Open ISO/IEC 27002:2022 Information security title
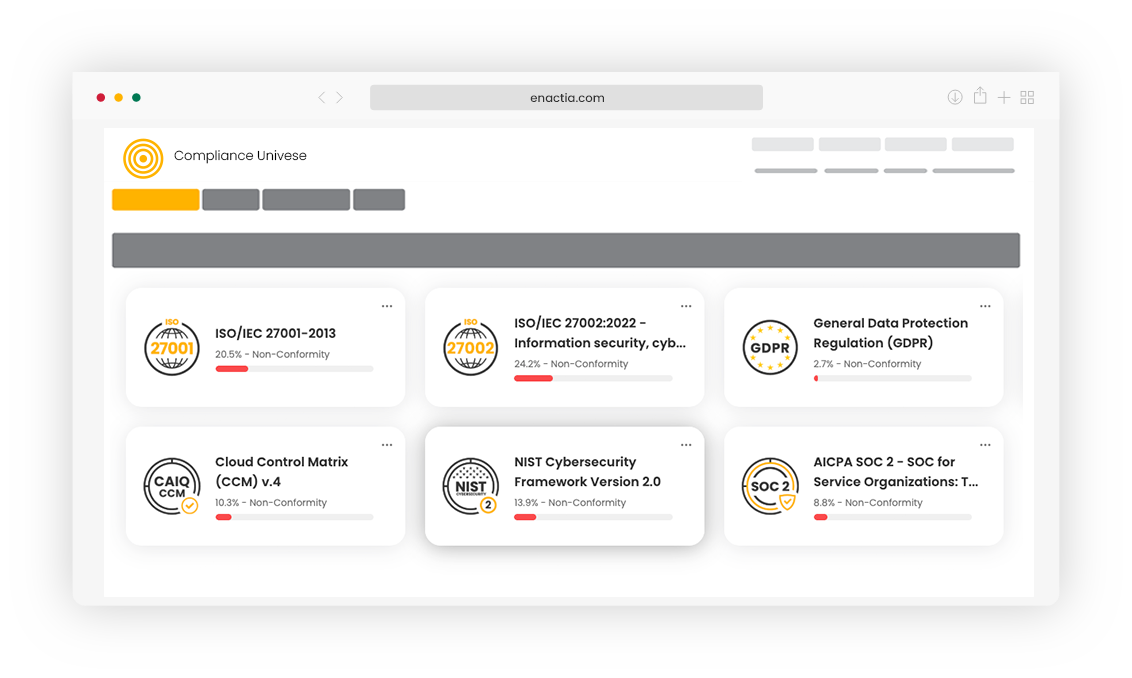This screenshot has width=1132, height=678. [x=600, y=333]
